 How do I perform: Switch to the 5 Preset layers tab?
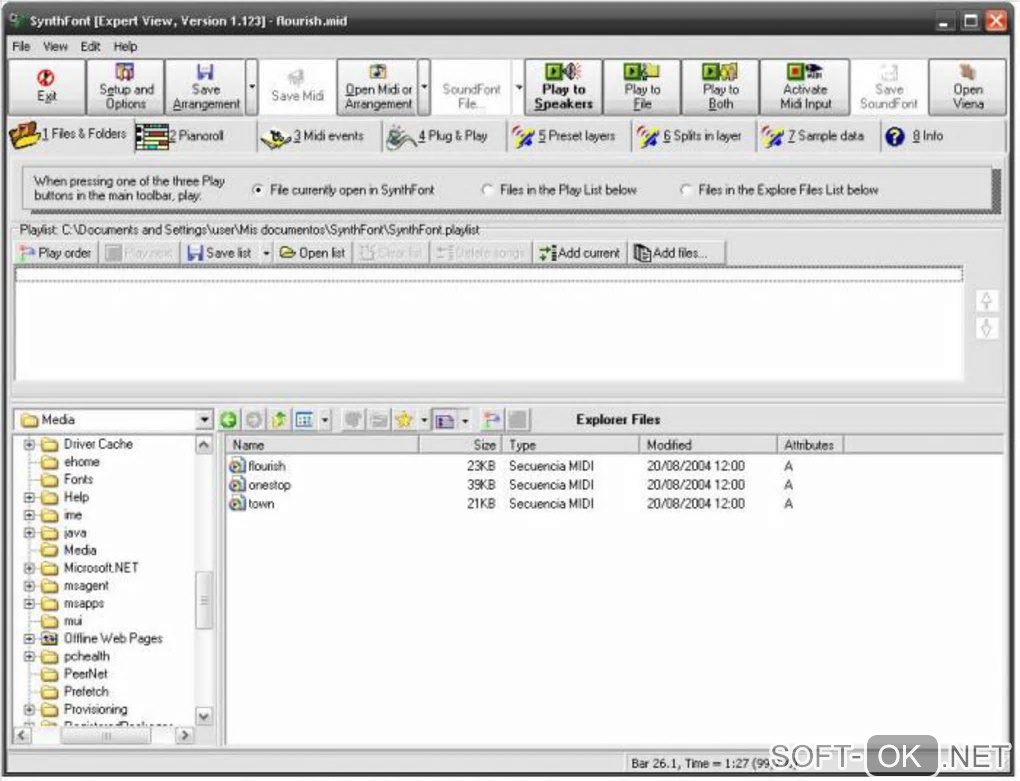(x=570, y=136)
